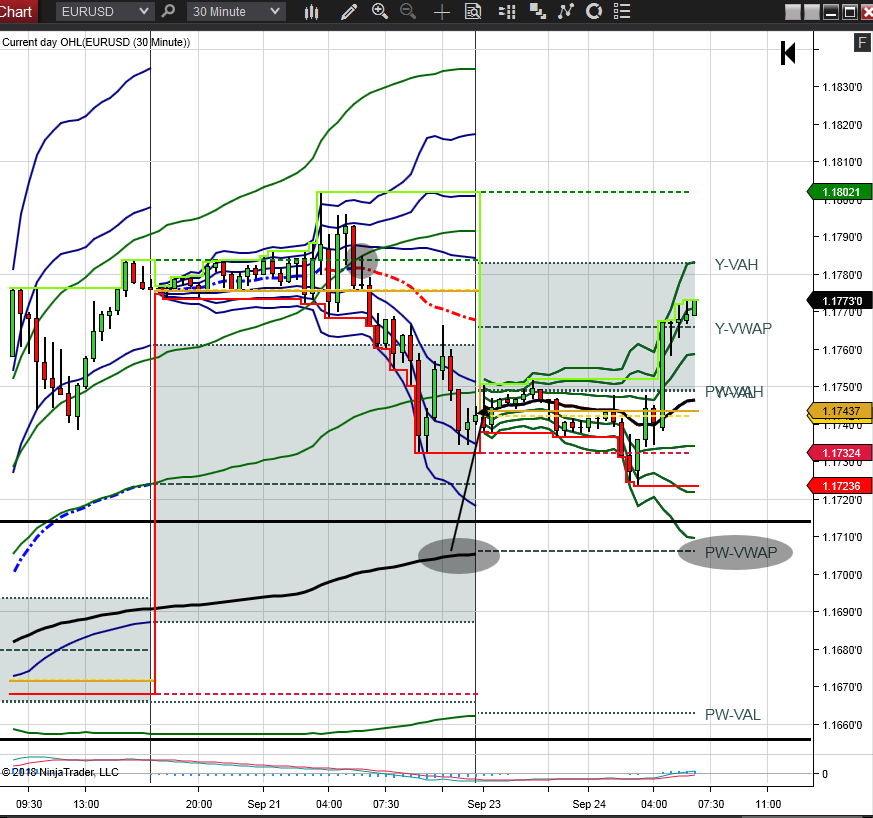Open the drawing tools pencil icon
Viewport: 873px width, 818px height.
[x=349, y=12]
